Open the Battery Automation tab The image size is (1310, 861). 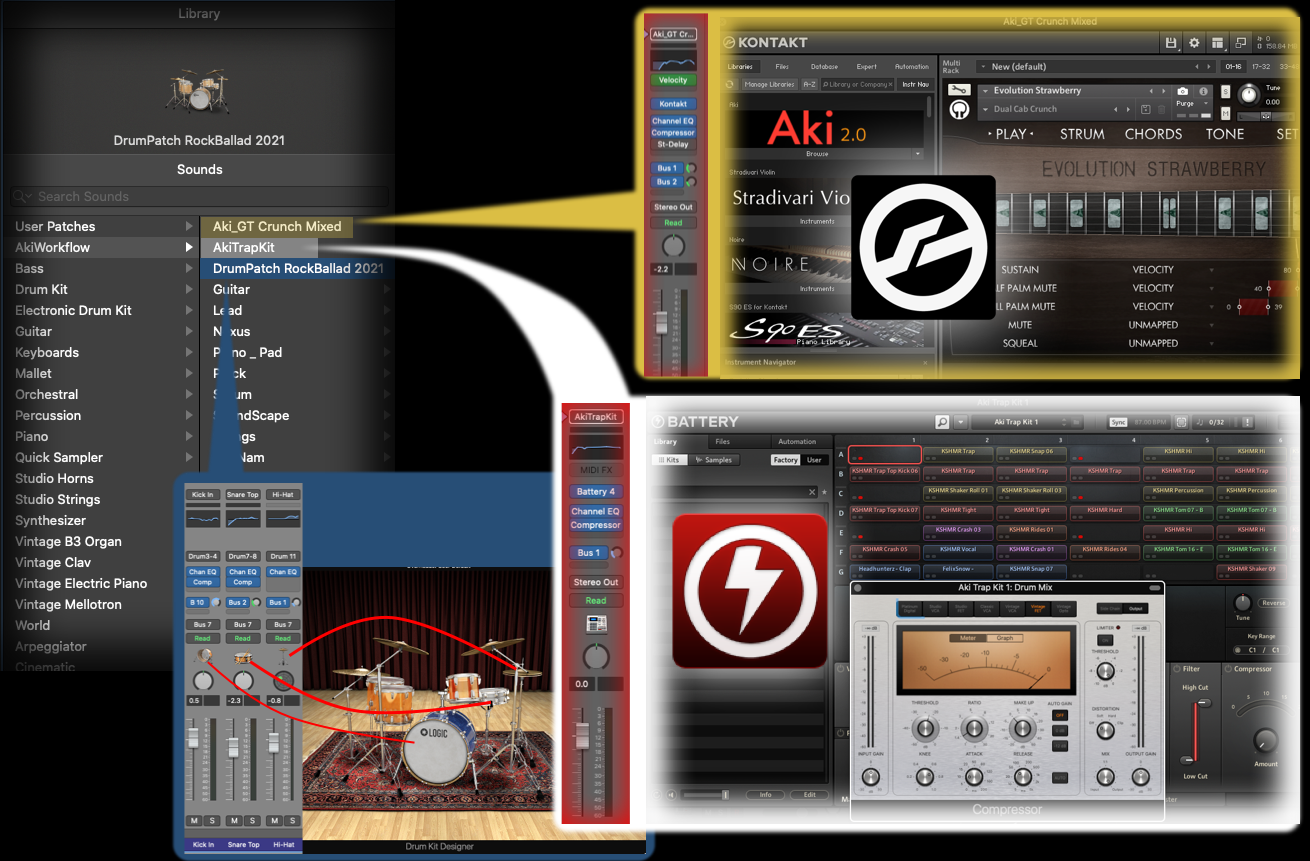pyautogui.click(x=797, y=441)
